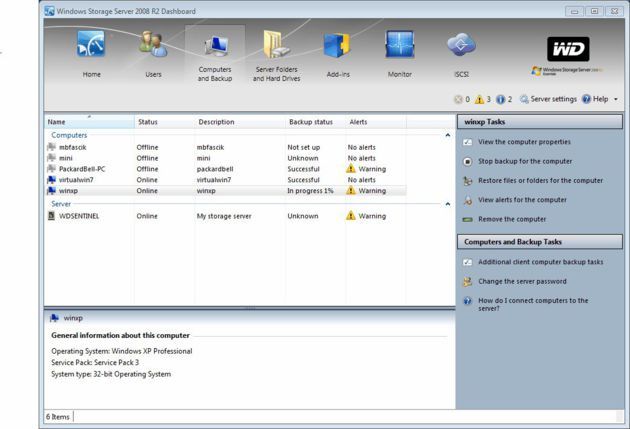Screen dimensions: 630x429
Task: Open the Help link
Action: click(x=595, y=99)
